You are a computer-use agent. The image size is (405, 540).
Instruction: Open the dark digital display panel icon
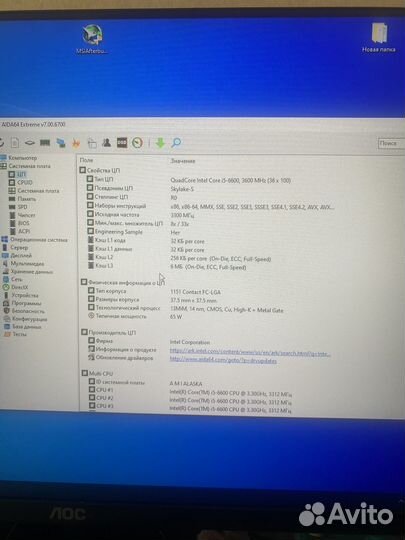[x=122, y=143]
